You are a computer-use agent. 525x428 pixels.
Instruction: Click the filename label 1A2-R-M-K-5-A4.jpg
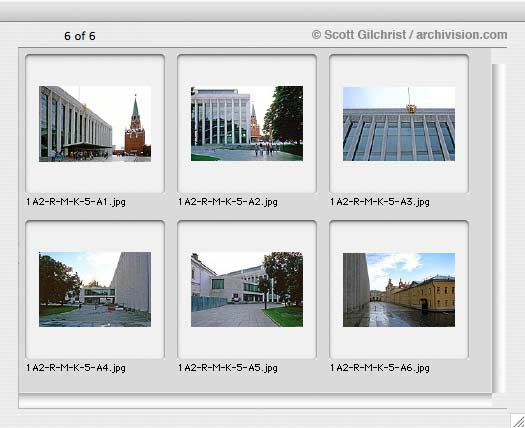click(x=76, y=368)
